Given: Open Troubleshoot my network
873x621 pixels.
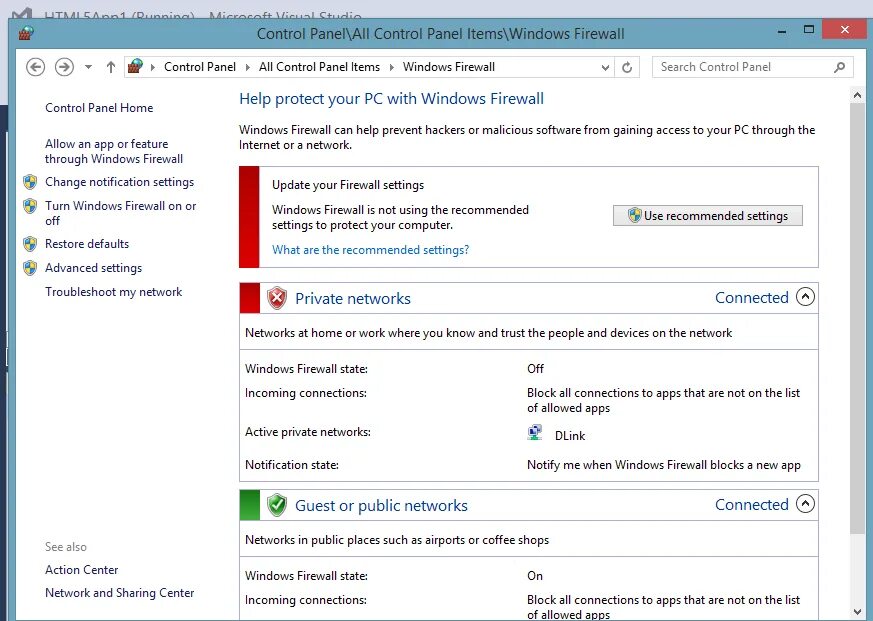Looking at the screenshot, I should pyautogui.click(x=114, y=292).
